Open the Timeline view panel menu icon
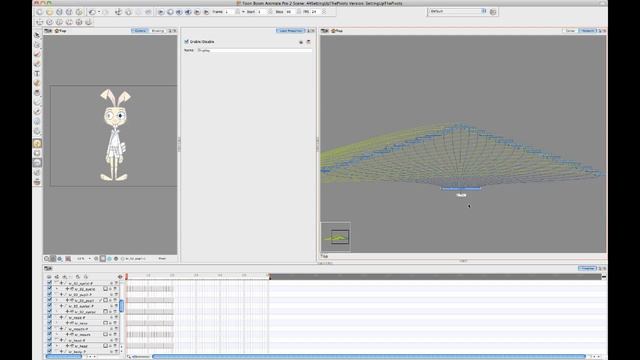 (x=48, y=268)
